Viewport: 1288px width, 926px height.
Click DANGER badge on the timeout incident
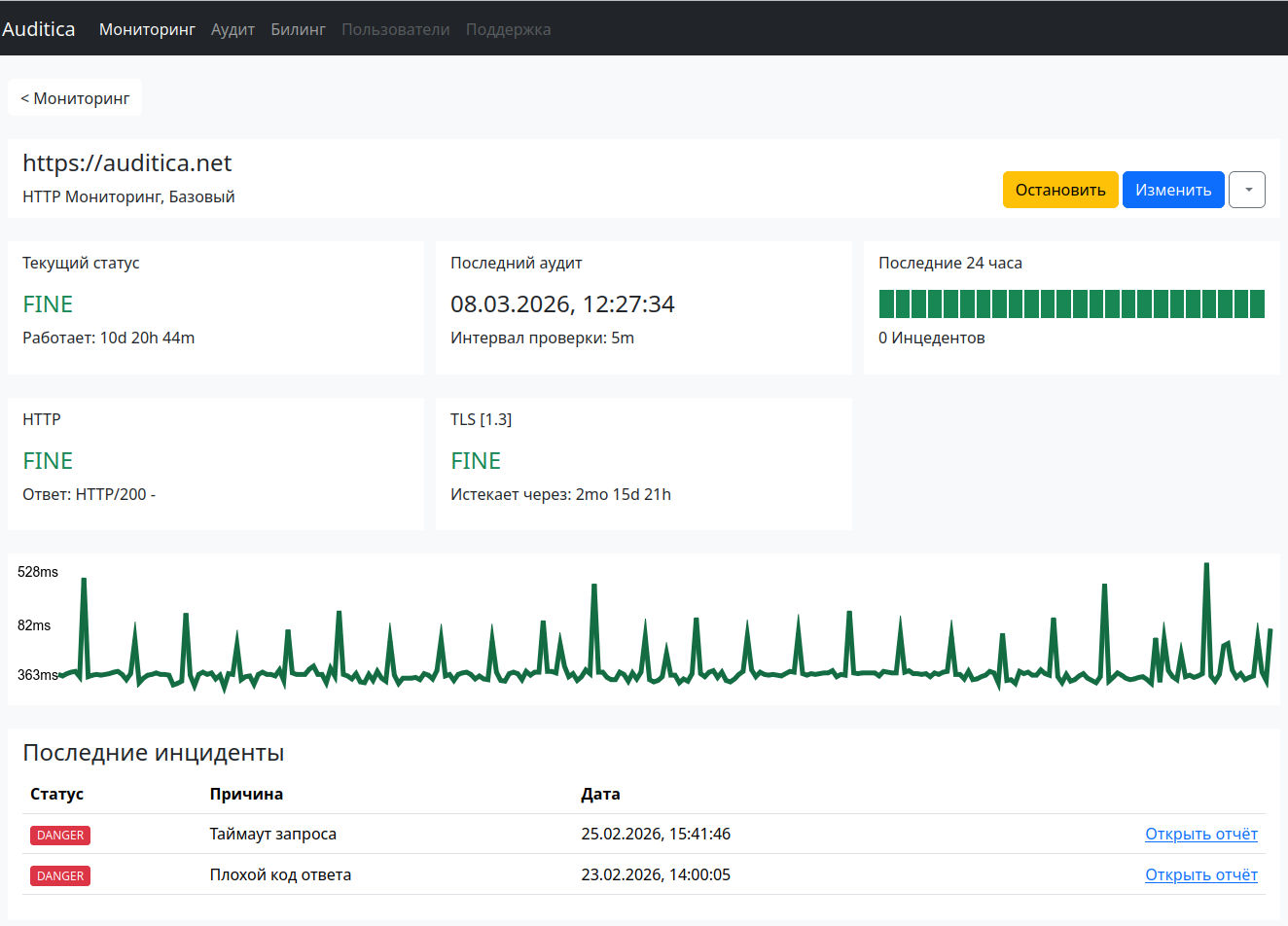coord(60,835)
